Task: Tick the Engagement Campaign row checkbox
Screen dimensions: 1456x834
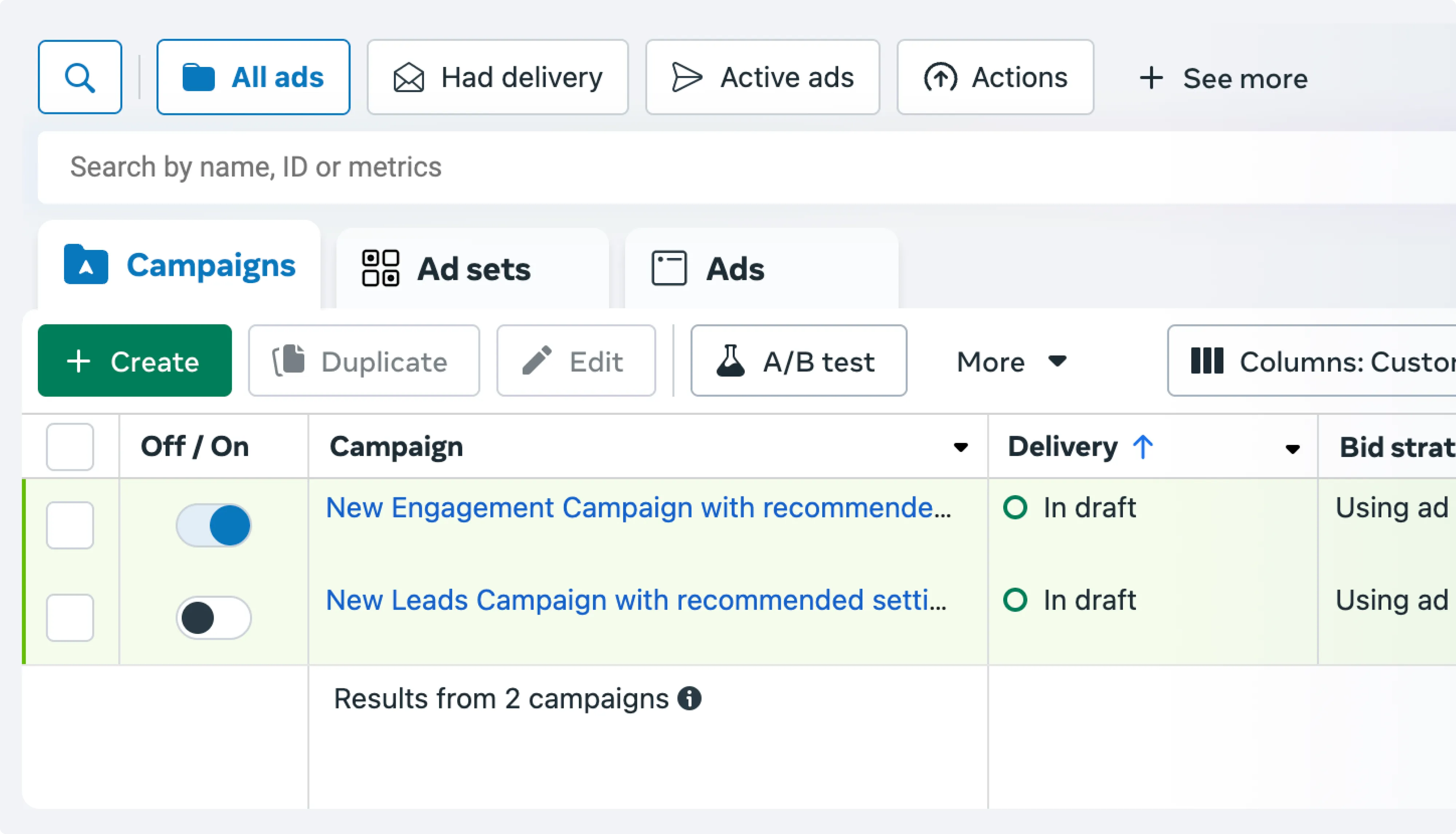Action: point(70,525)
